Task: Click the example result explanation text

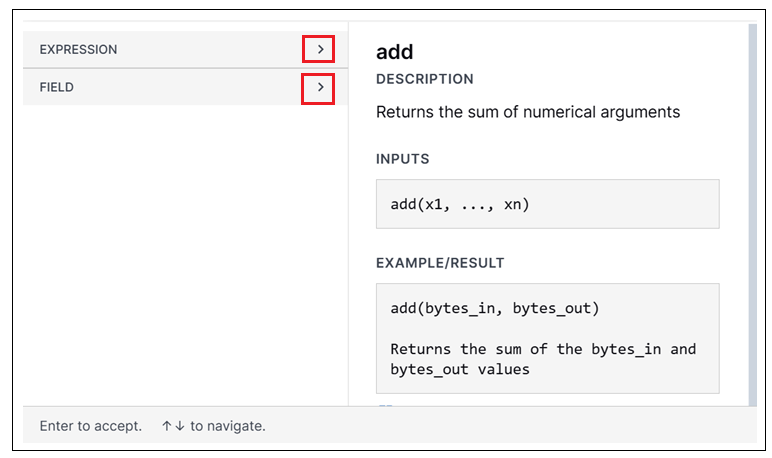Action: click(x=543, y=359)
